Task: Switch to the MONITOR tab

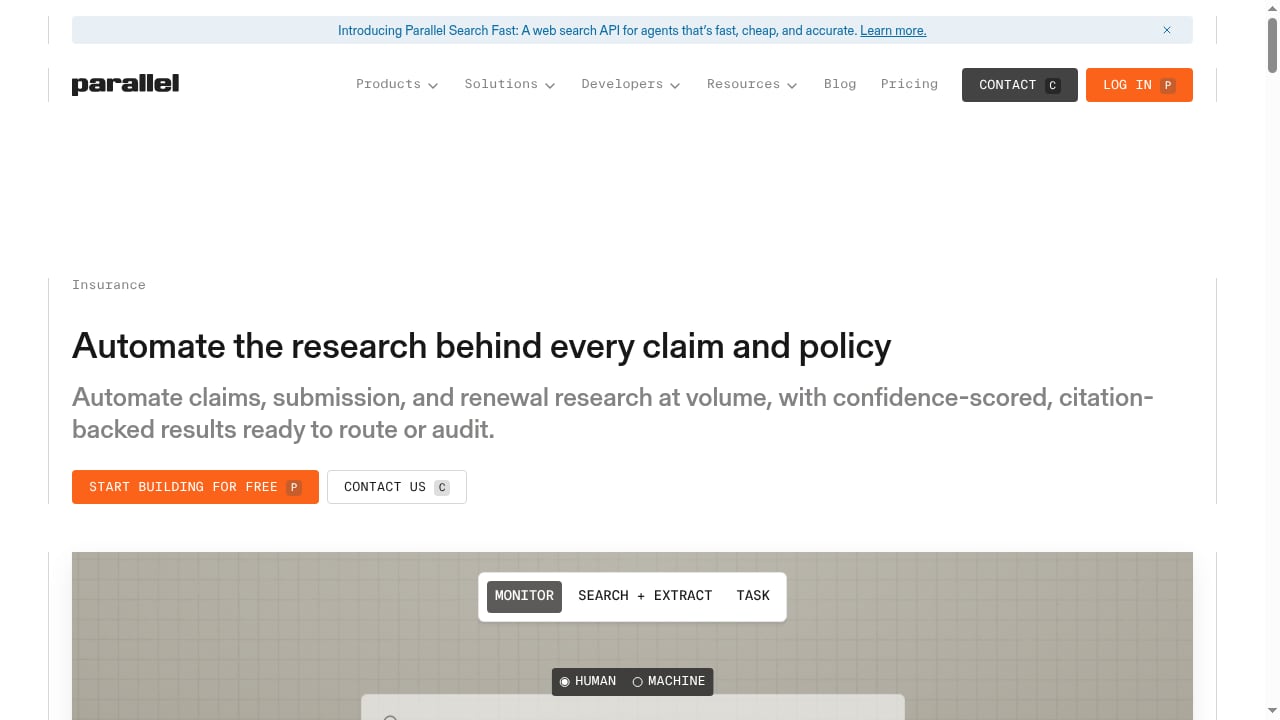Action: [524, 596]
